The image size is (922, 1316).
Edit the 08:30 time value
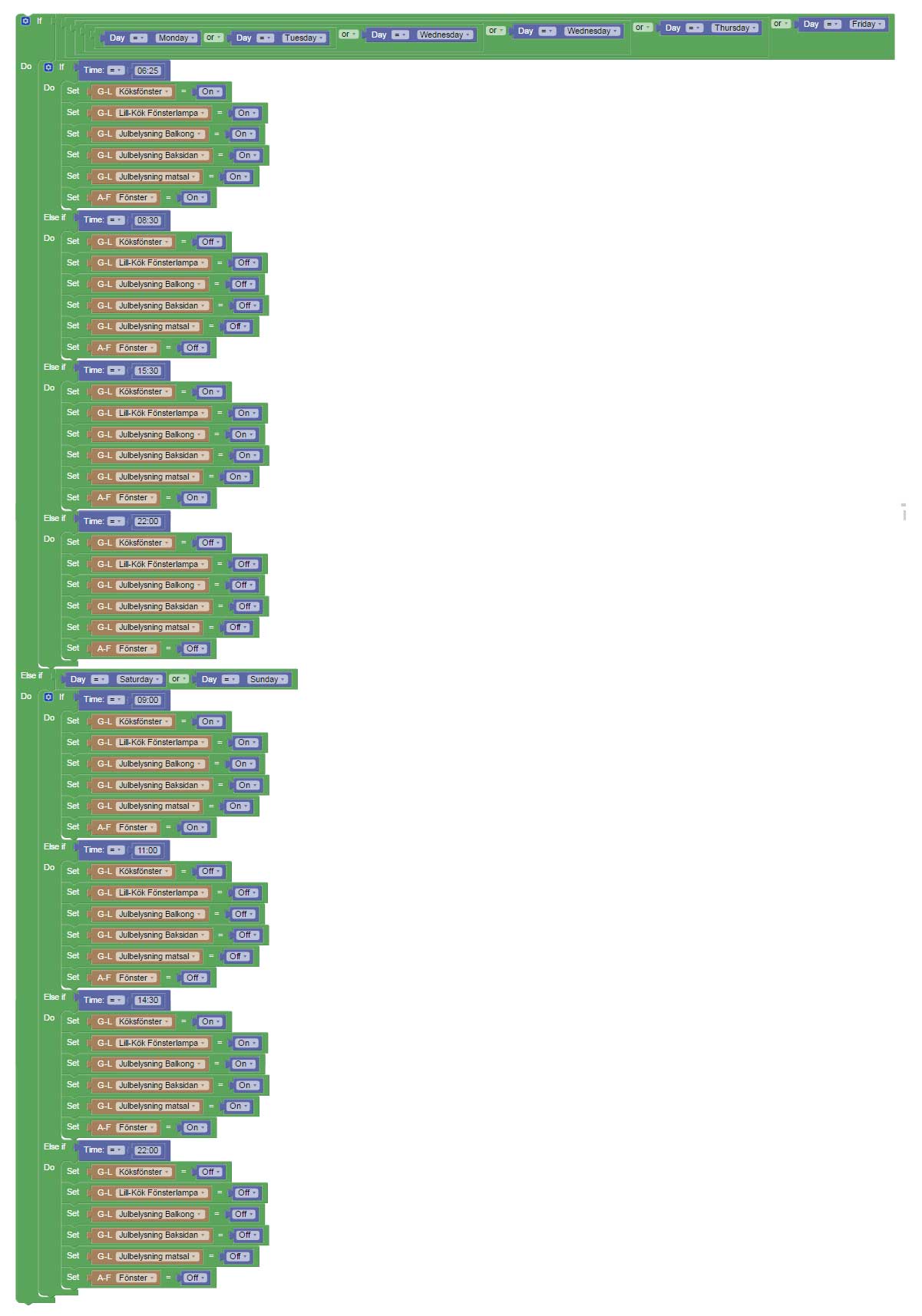click(147, 220)
